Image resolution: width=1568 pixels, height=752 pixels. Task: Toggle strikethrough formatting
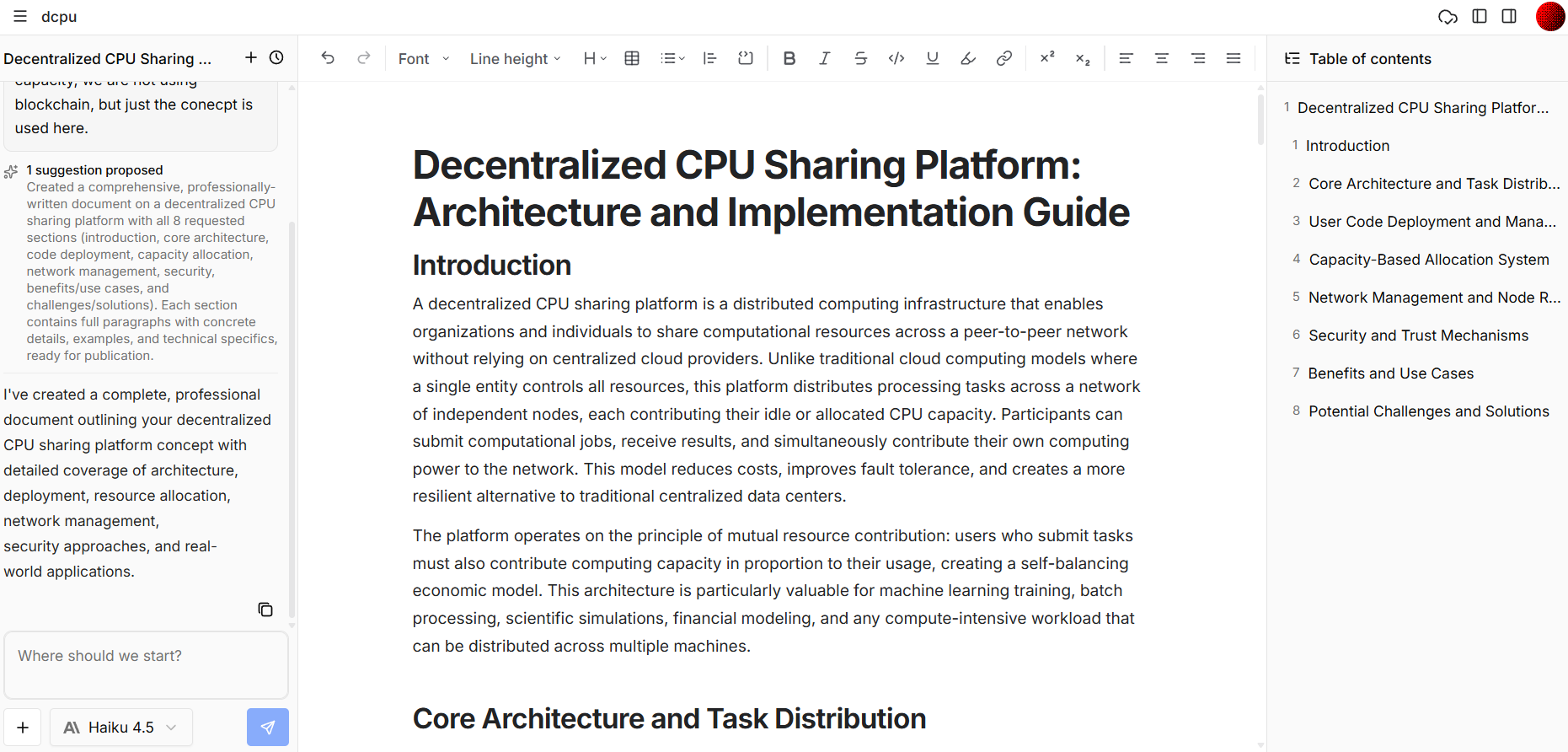[860, 58]
